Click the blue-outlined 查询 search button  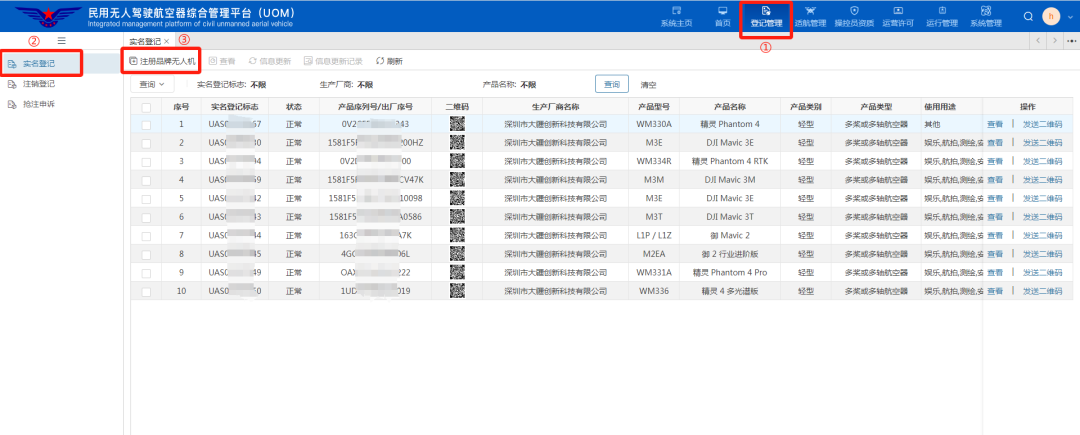click(612, 85)
